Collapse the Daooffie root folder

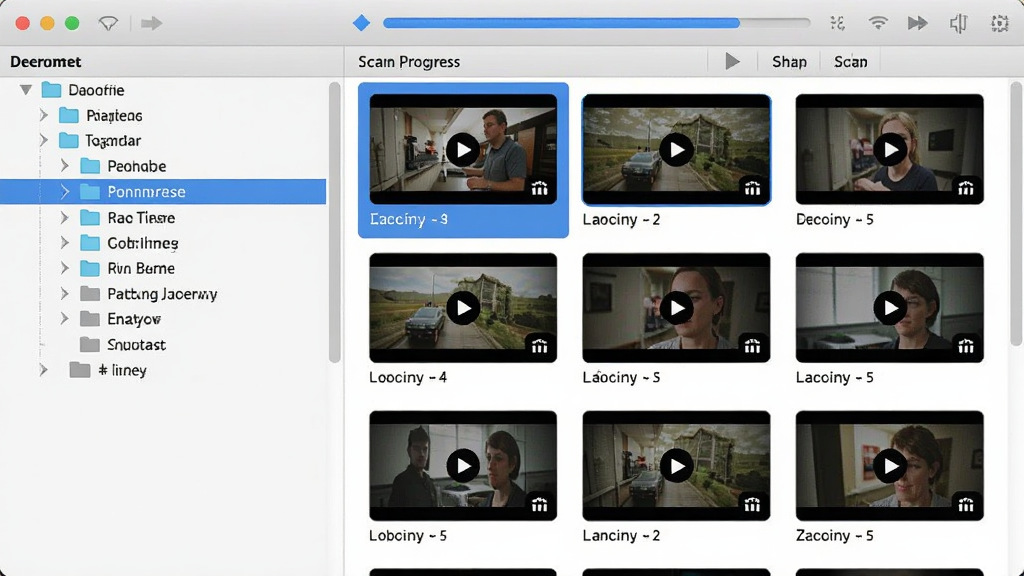click(x=25, y=89)
